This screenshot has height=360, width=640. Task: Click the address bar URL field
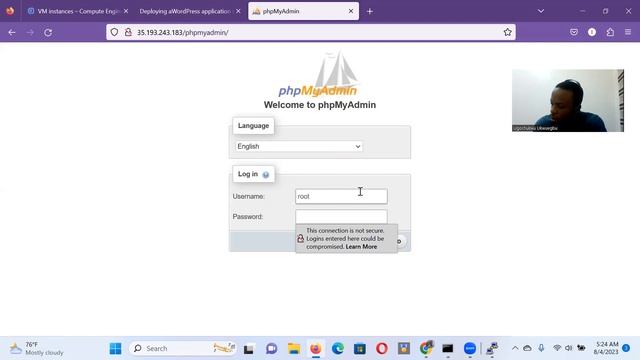coord(310,32)
